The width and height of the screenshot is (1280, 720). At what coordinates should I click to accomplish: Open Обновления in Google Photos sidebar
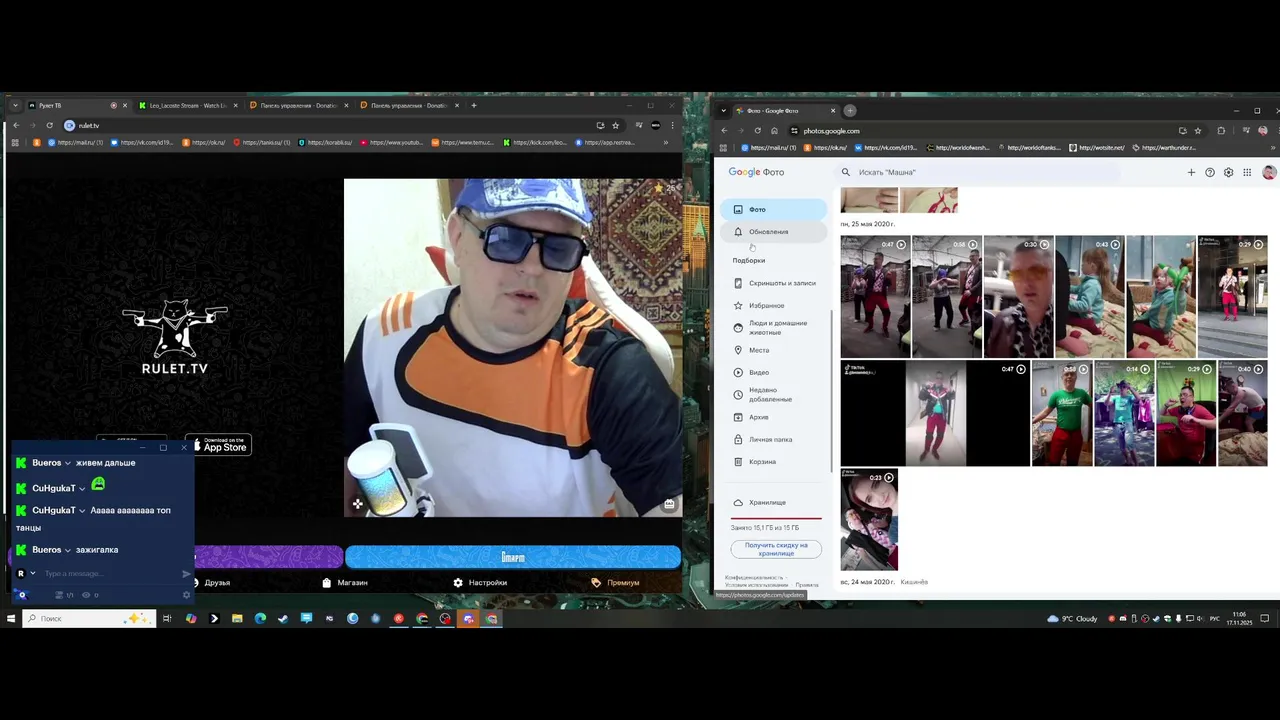[x=774, y=232]
